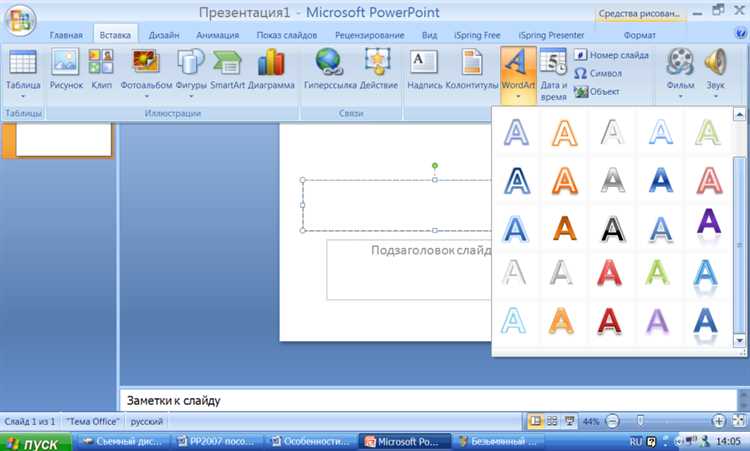Click the 44% zoom level
The image size is (750, 451).
coord(591,421)
